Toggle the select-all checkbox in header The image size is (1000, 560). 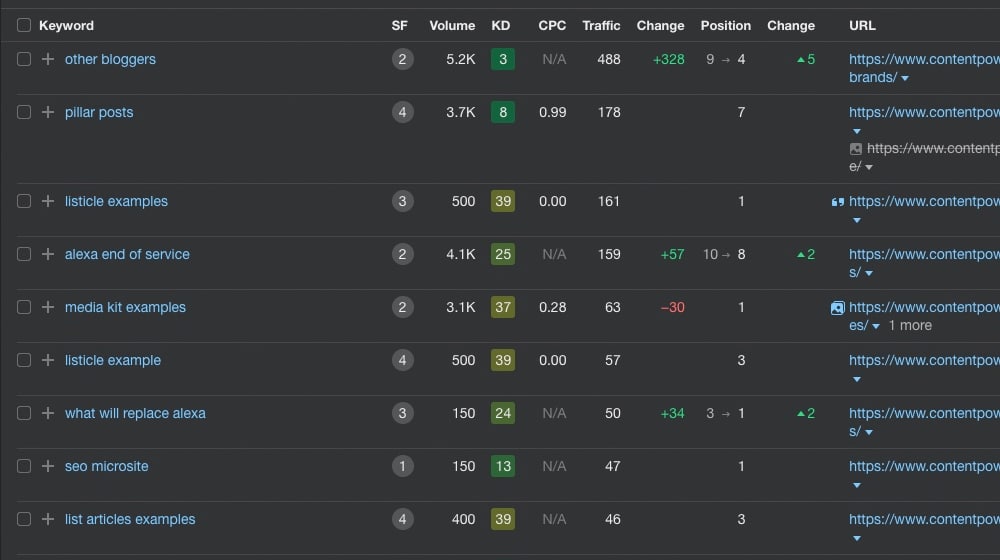pyautogui.click(x=24, y=25)
